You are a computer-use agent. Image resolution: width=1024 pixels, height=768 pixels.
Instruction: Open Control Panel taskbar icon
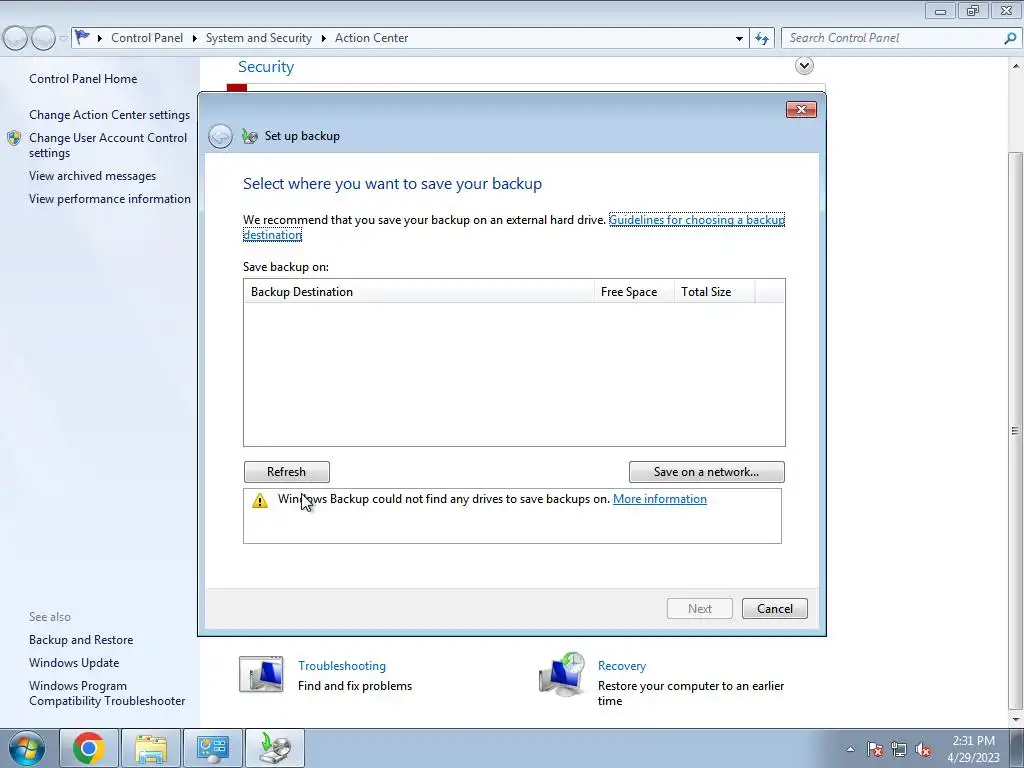pyautogui.click(x=212, y=748)
